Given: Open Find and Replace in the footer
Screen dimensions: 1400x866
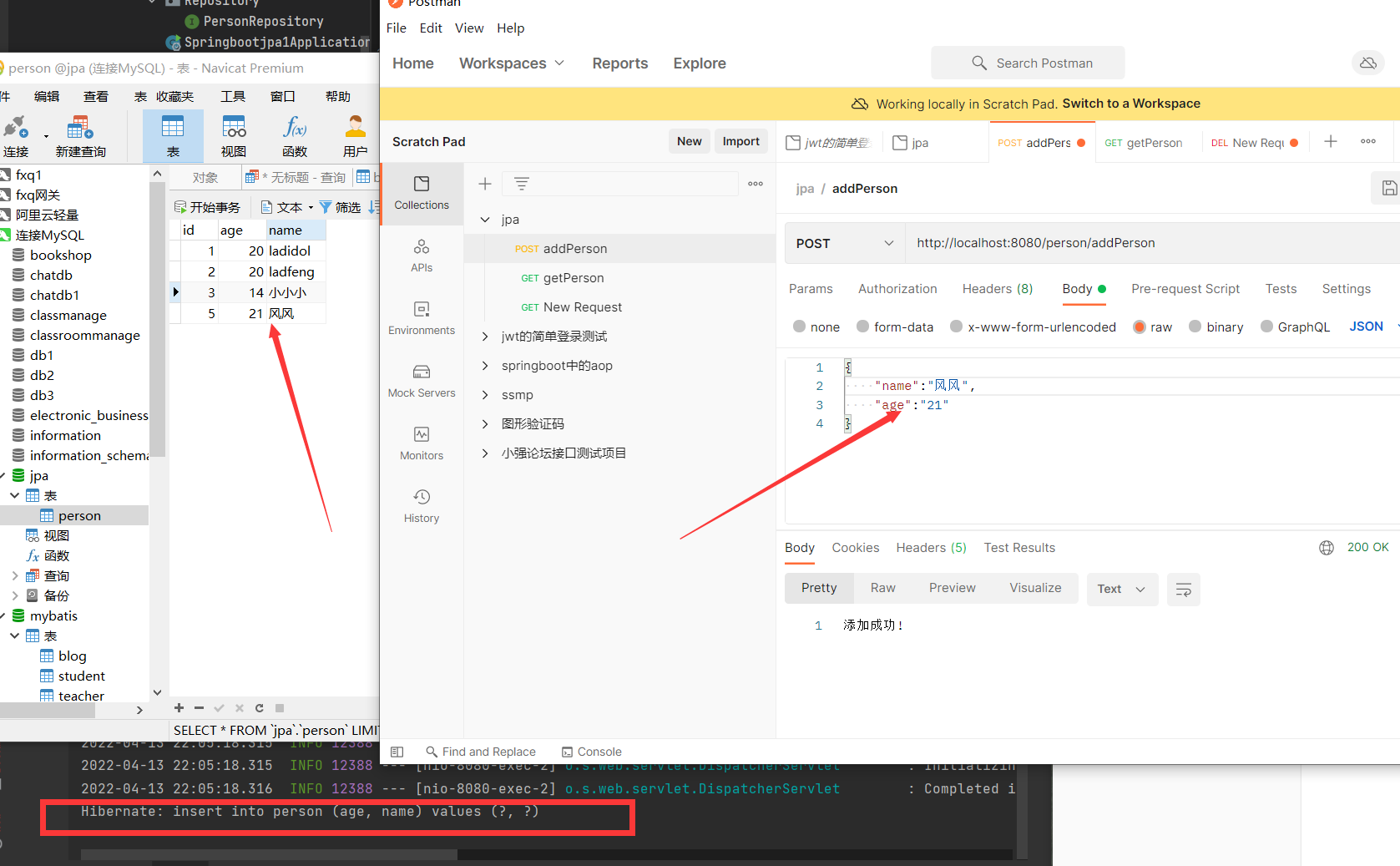Looking at the screenshot, I should (481, 752).
